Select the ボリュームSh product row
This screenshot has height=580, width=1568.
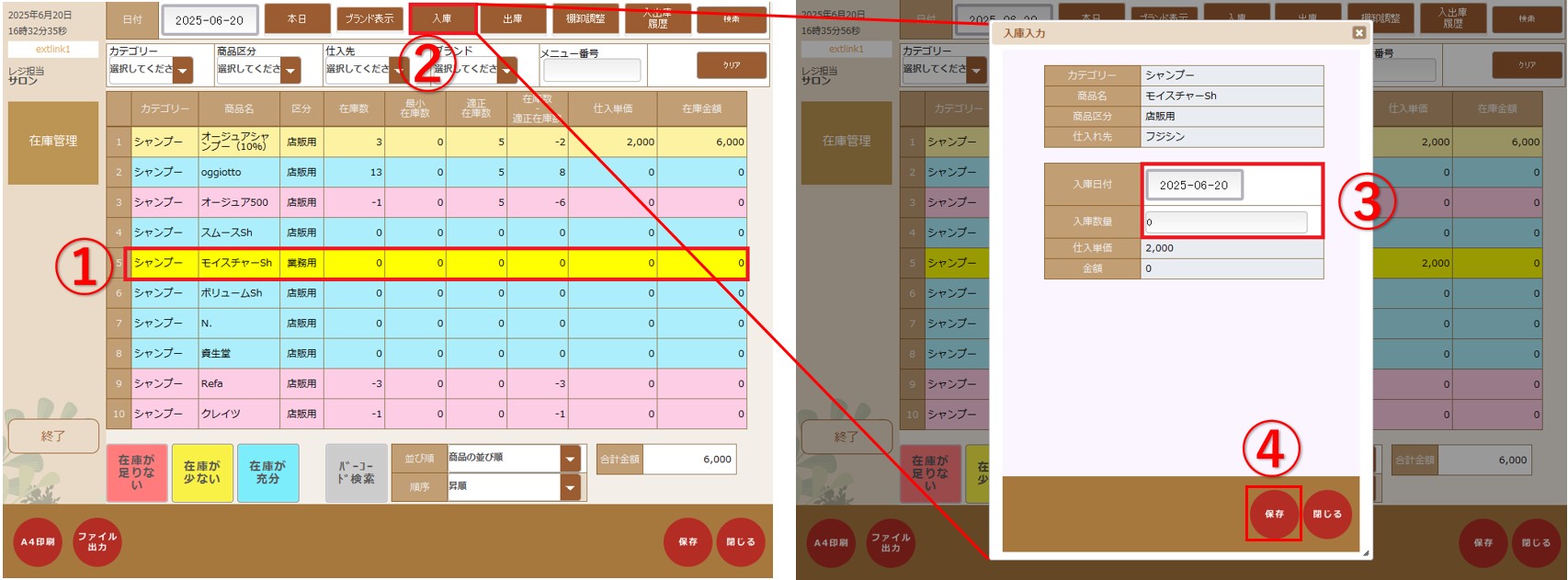tap(426, 293)
